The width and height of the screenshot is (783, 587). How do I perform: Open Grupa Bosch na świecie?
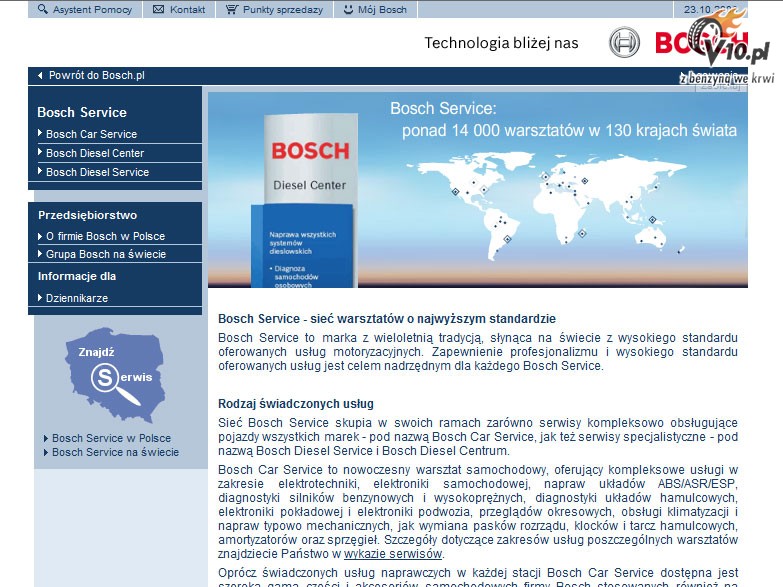point(106,254)
